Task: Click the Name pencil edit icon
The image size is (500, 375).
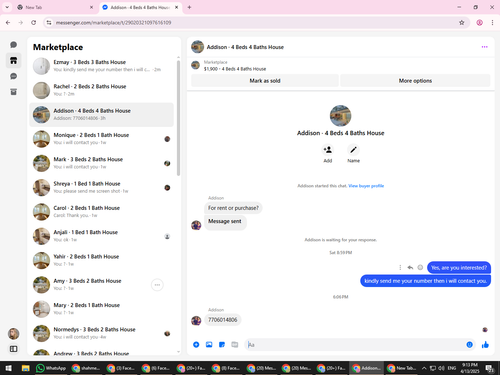Action: [x=353, y=150]
